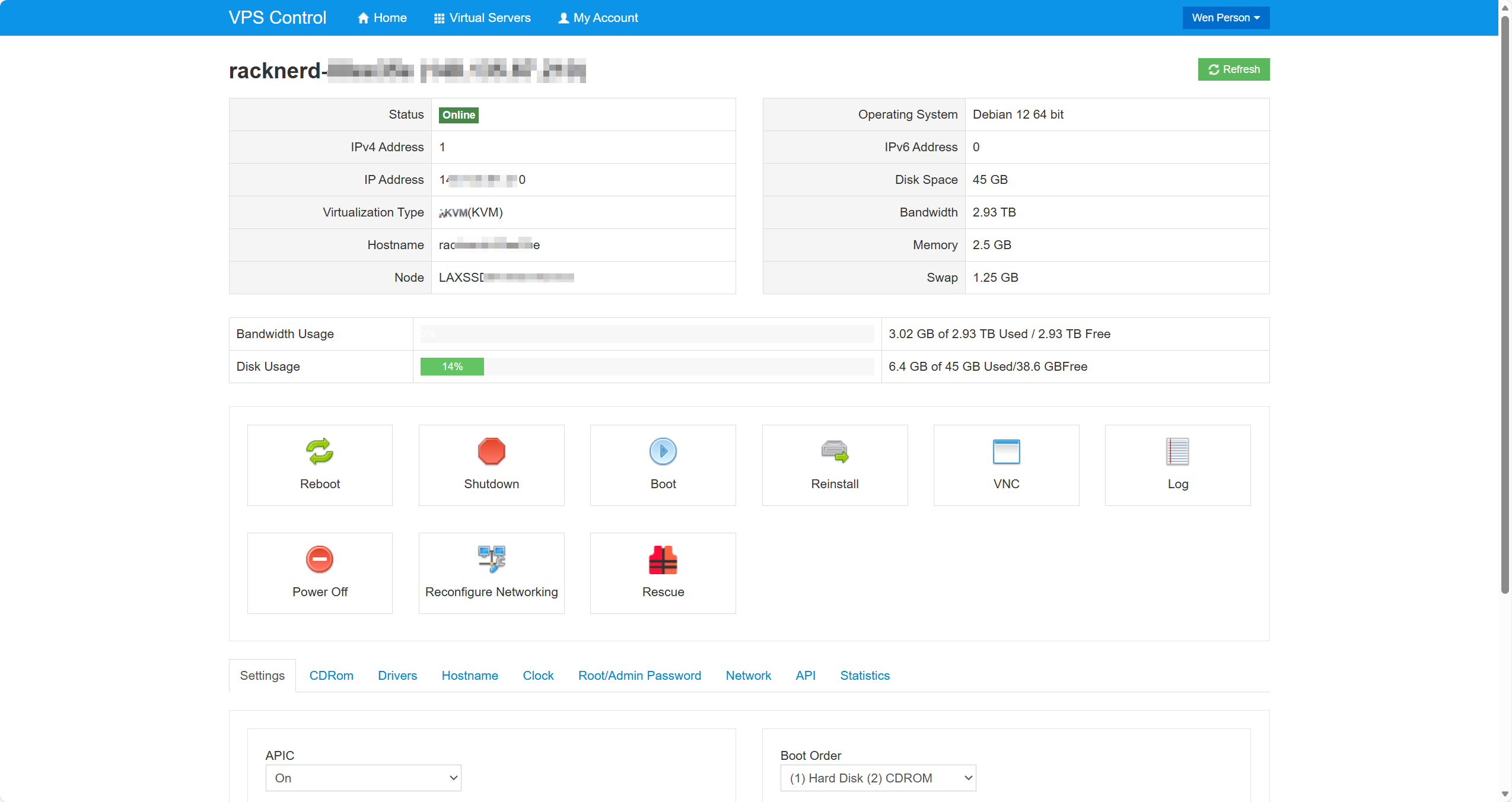This screenshot has height=802, width=1512.
Task: Expand the APIC dropdown
Action: tap(363, 778)
